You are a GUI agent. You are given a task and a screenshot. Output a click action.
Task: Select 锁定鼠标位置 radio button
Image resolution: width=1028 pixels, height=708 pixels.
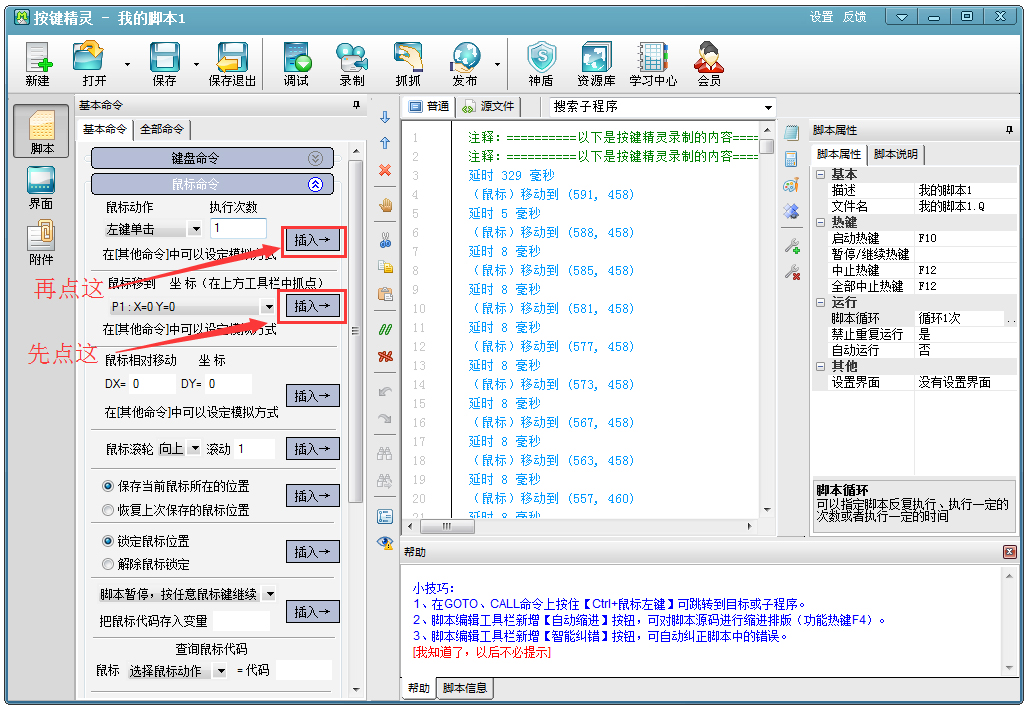[108, 541]
